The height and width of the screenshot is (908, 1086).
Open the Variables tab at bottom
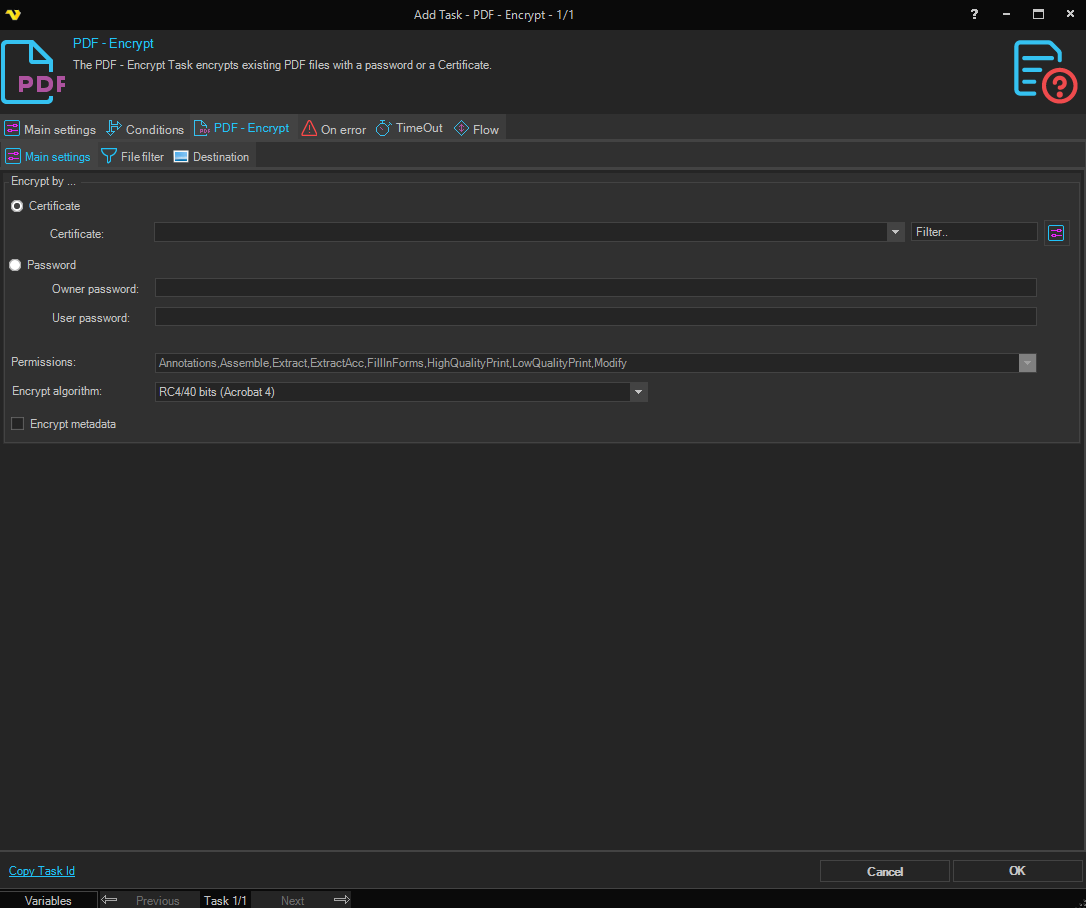[x=48, y=900]
